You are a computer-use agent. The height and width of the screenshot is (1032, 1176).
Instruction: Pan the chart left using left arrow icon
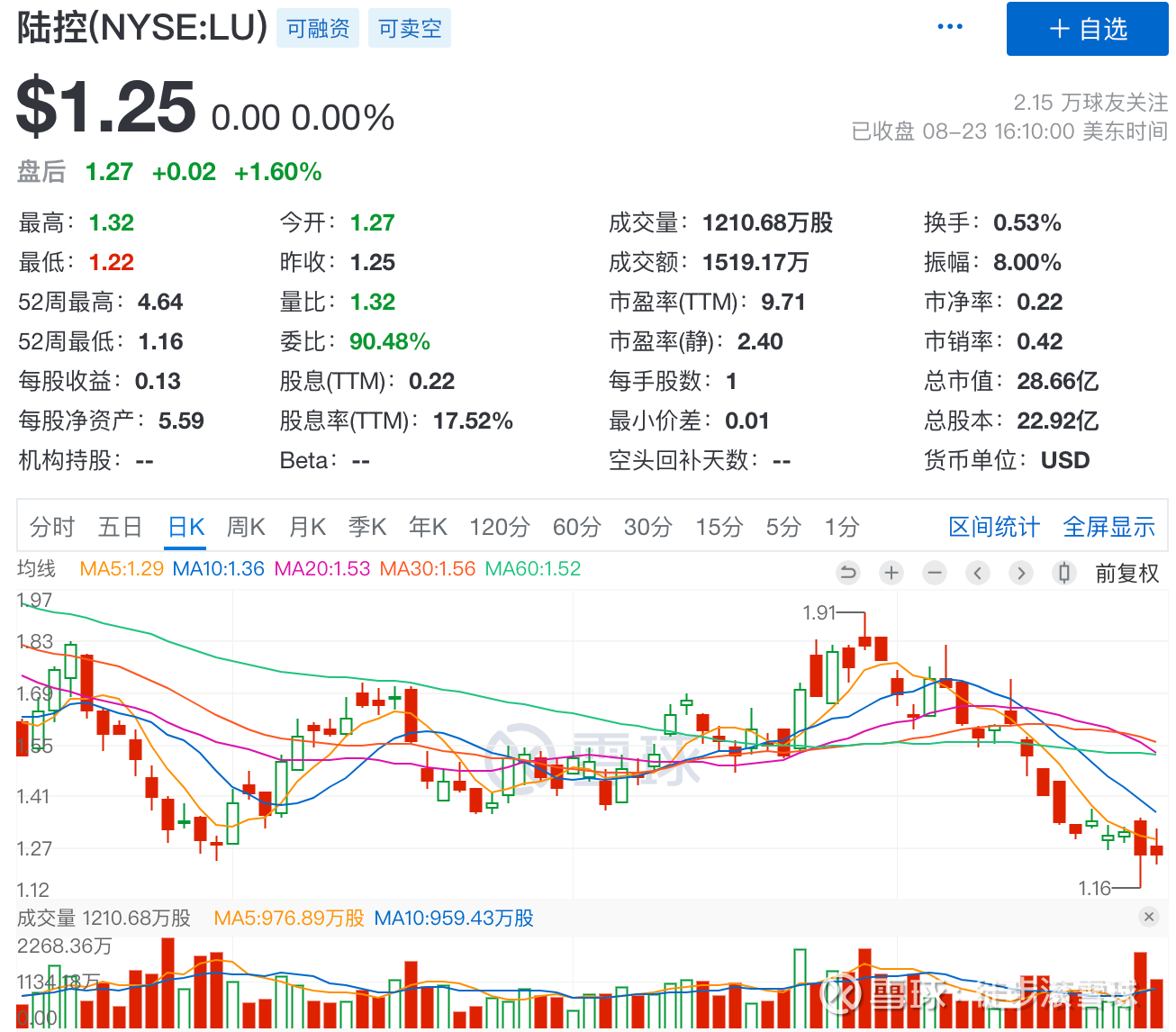[978, 573]
